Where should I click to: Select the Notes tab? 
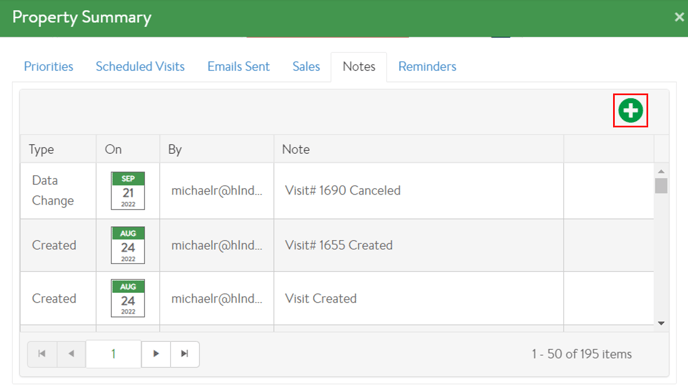click(359, 66)
